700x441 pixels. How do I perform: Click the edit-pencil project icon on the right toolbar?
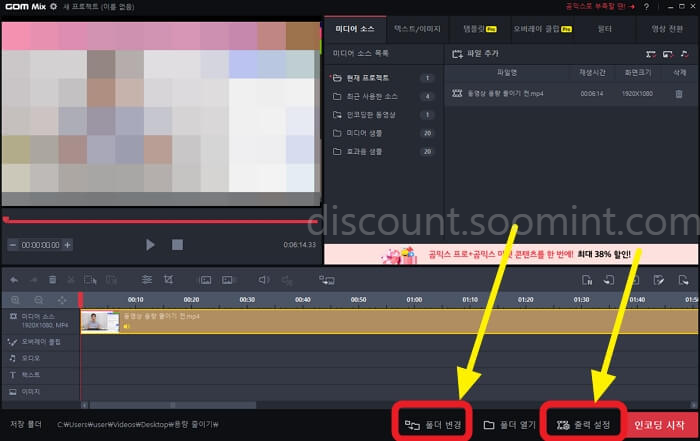[658, 280]
